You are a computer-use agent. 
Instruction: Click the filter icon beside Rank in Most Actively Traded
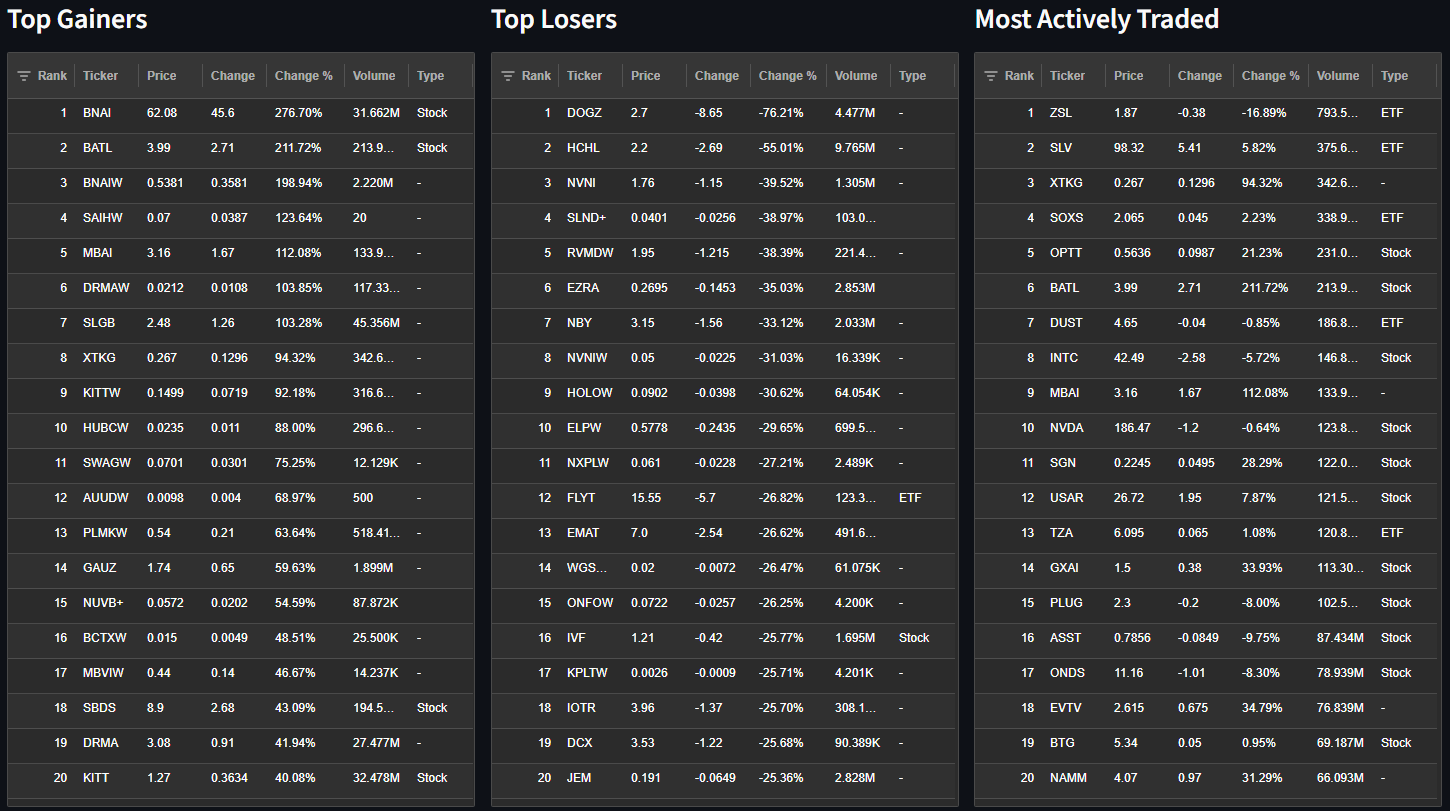click(991, 76)
